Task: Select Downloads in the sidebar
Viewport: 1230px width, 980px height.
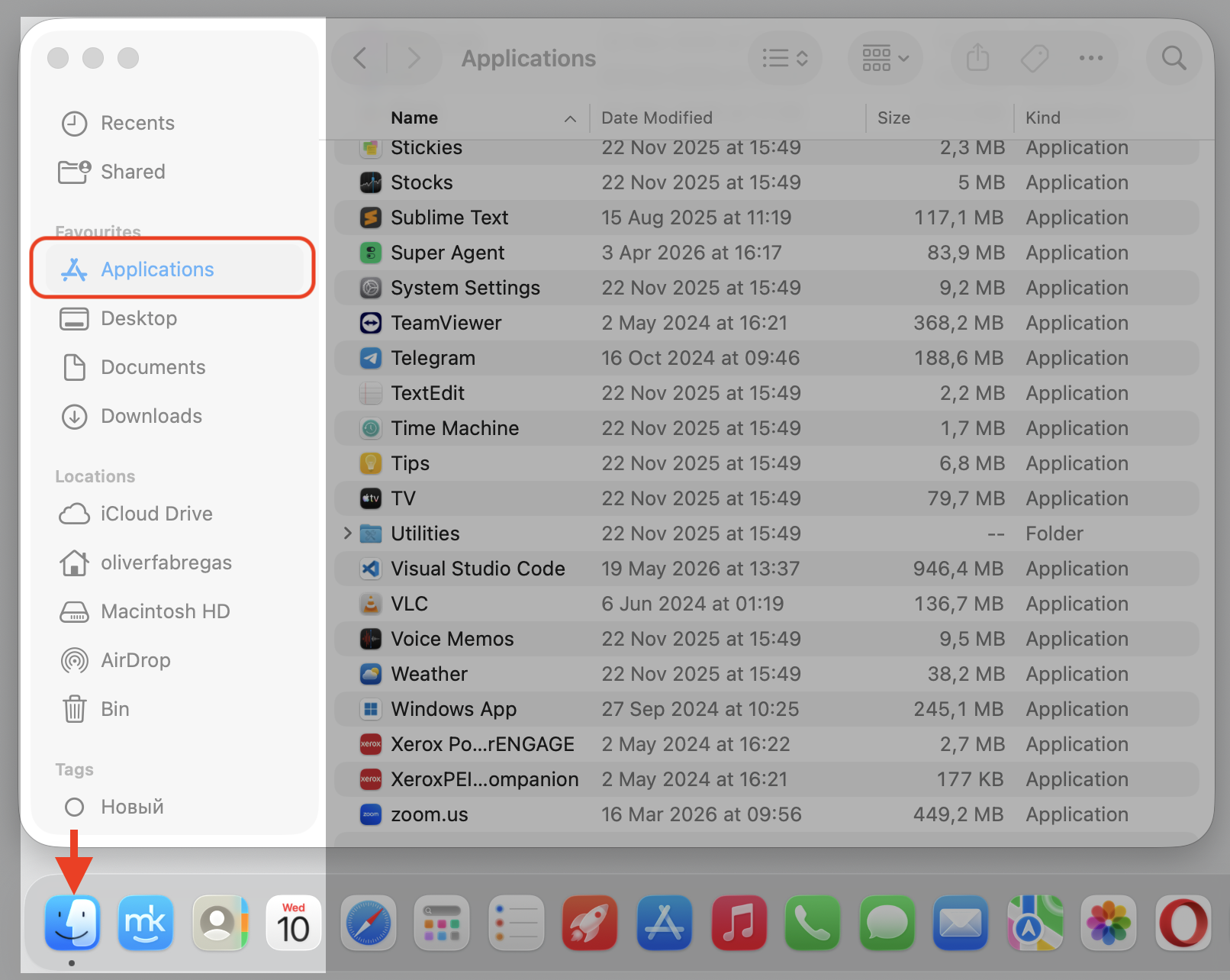Action: tap(175, 416)
